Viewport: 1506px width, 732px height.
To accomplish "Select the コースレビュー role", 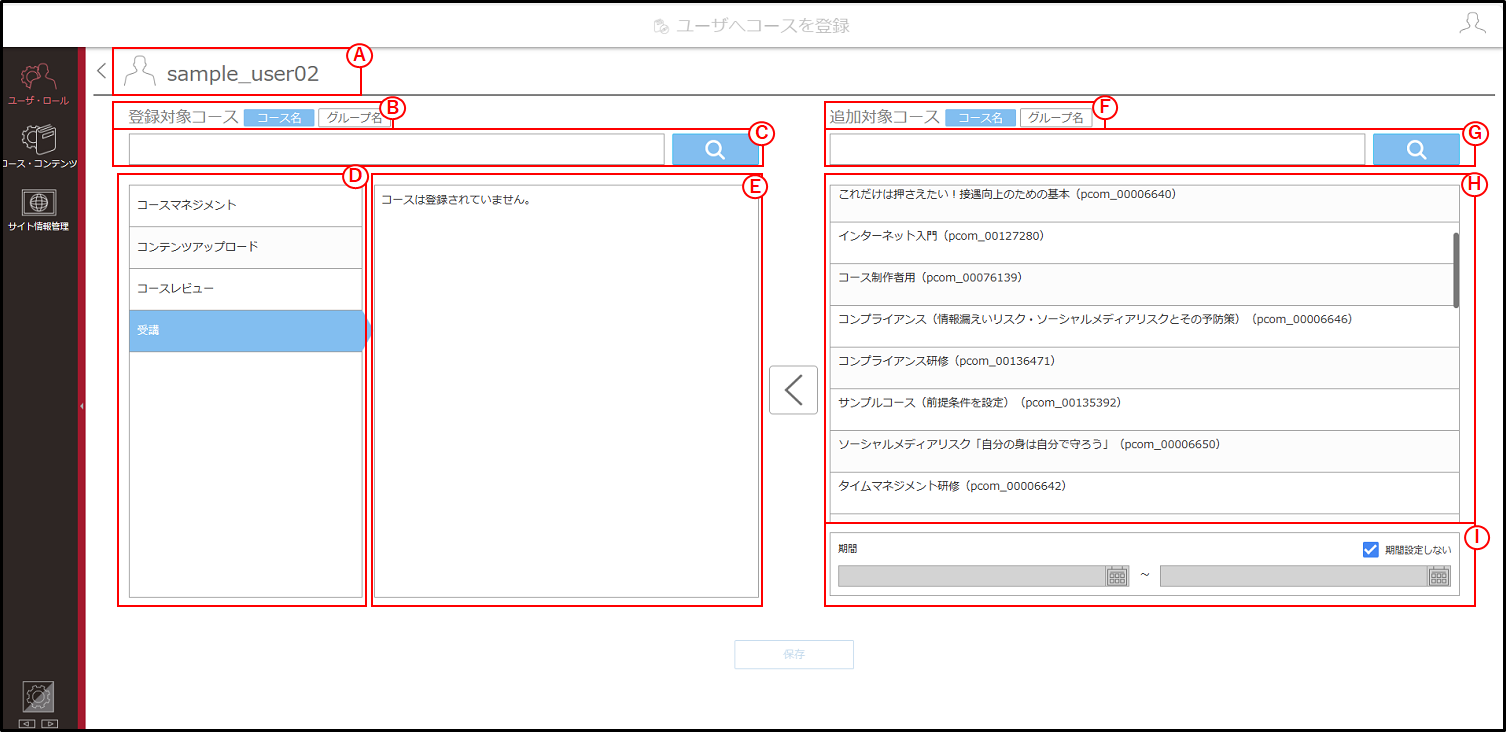I will pos(246,289).
